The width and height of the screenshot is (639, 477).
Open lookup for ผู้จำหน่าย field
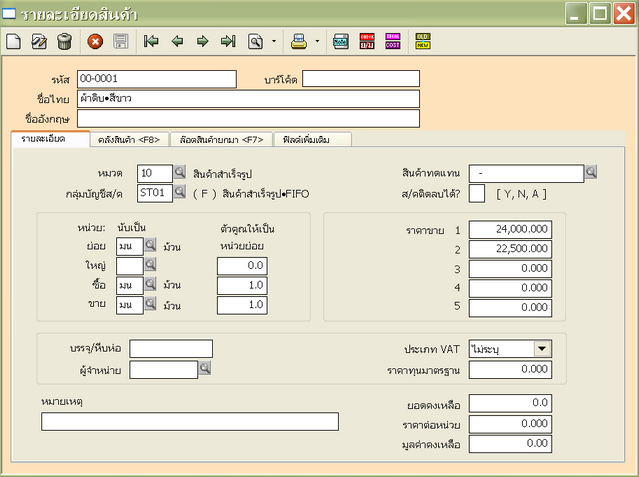(x=205, y=369)
